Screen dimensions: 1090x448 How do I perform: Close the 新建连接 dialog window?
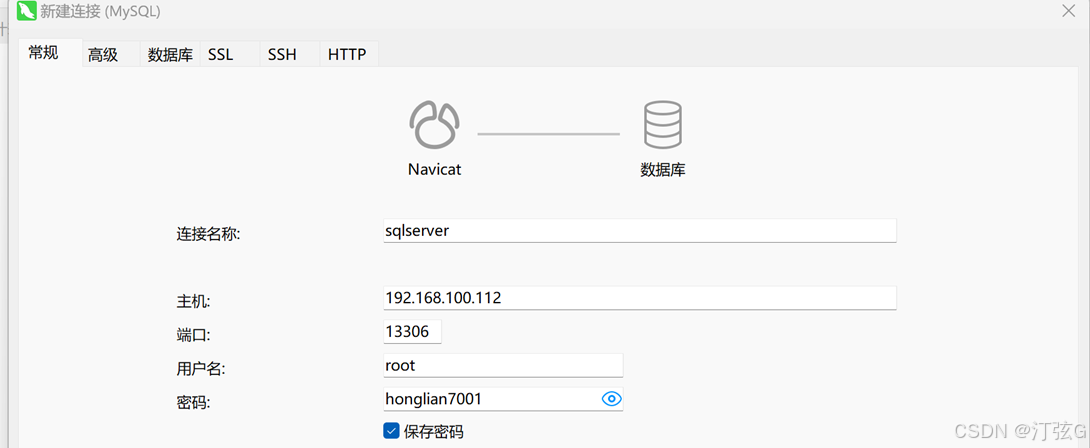[x=1068, y=10]
